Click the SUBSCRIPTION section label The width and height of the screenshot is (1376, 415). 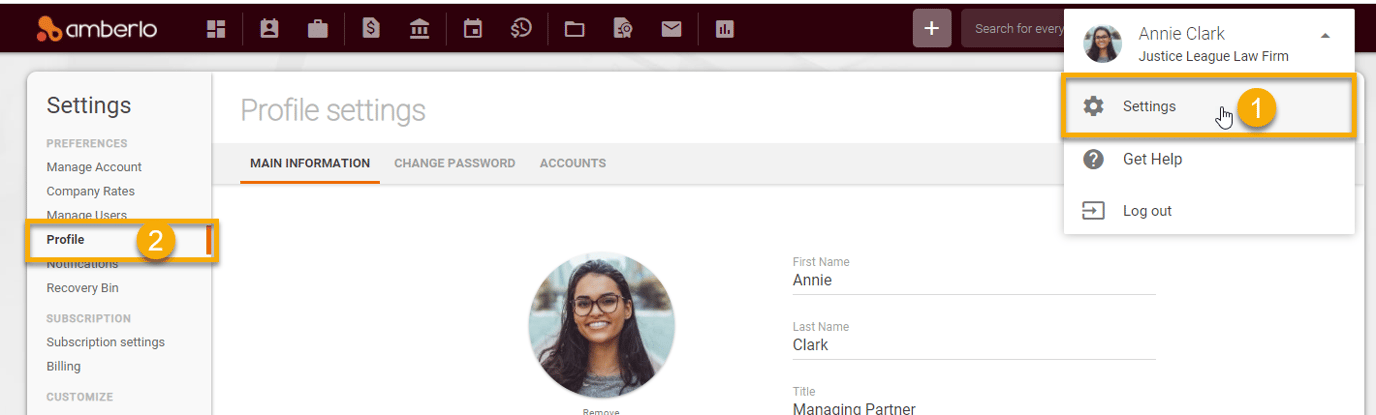pos(89,318)
